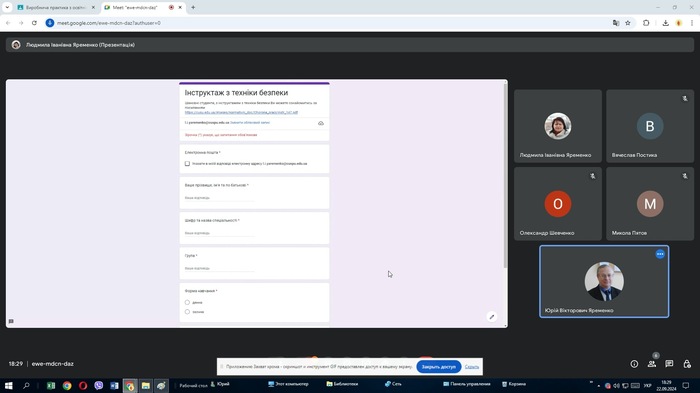This screenshot has width=700, height=393.
Task: Click microphone site permission icon in address bar
Action: 50,23
